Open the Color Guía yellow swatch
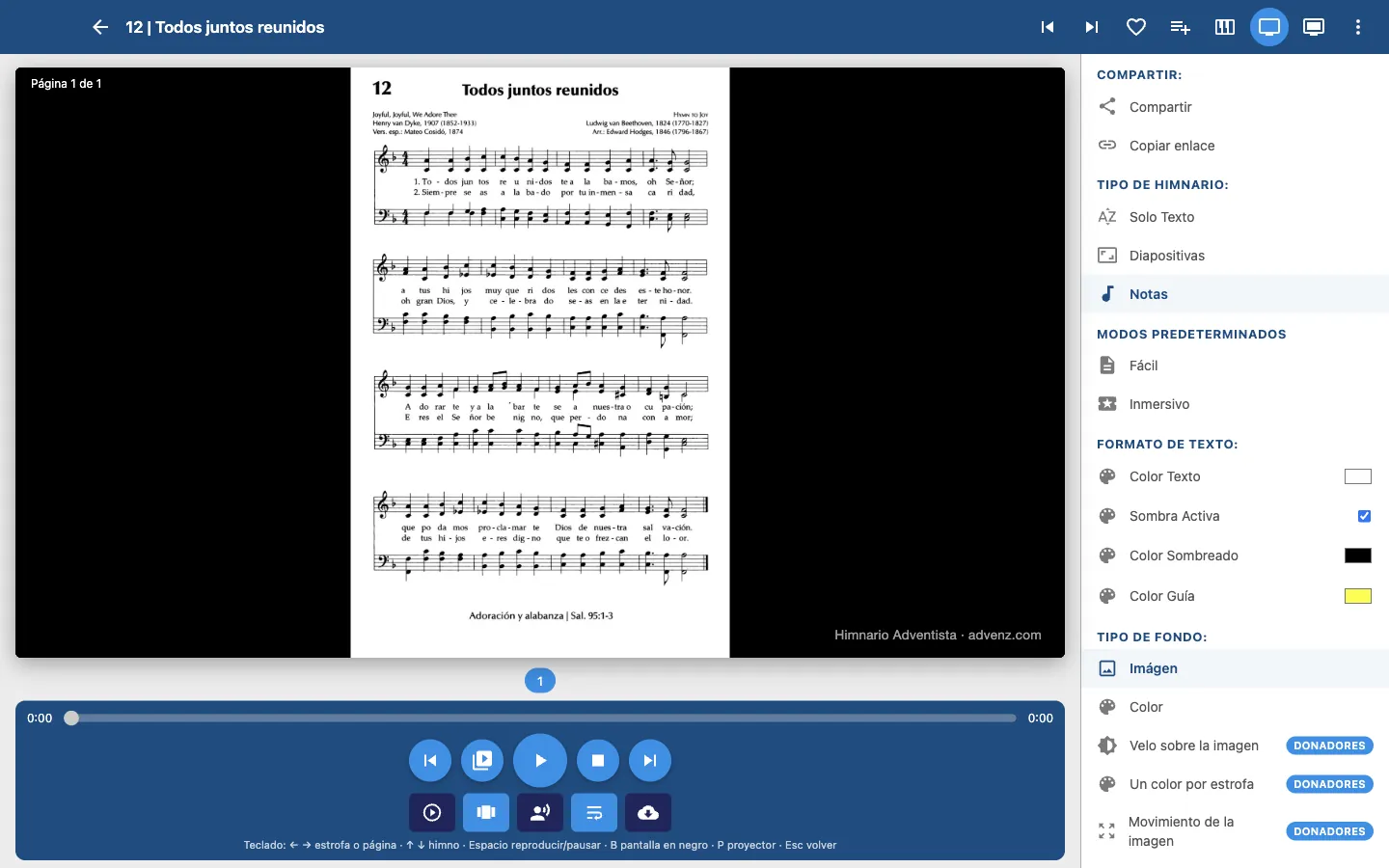The height and width of the screenshot is (868, 1389). (1358, 596)
